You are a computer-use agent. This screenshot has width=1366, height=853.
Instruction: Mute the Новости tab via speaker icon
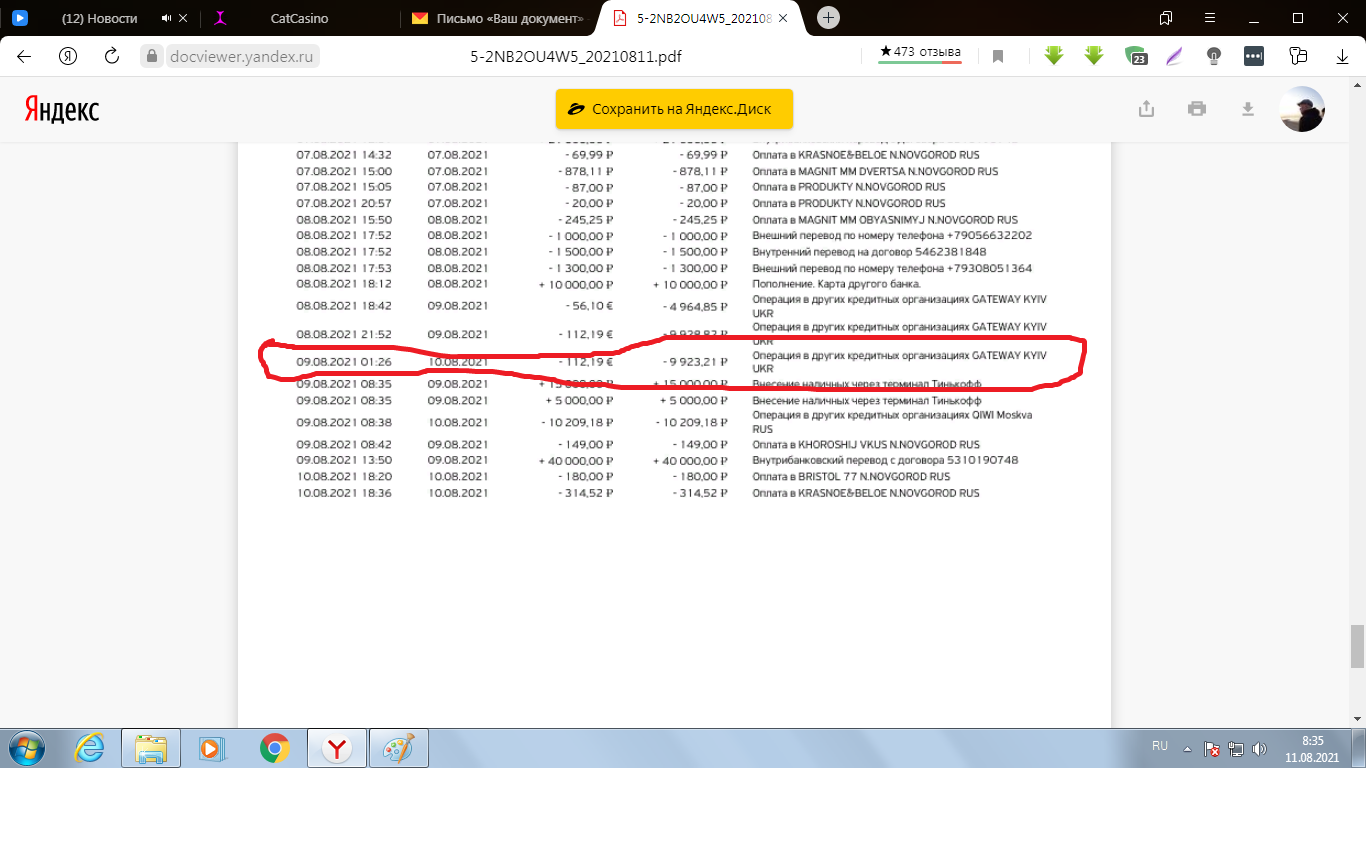pyautogui.click(x=165, y=19)
